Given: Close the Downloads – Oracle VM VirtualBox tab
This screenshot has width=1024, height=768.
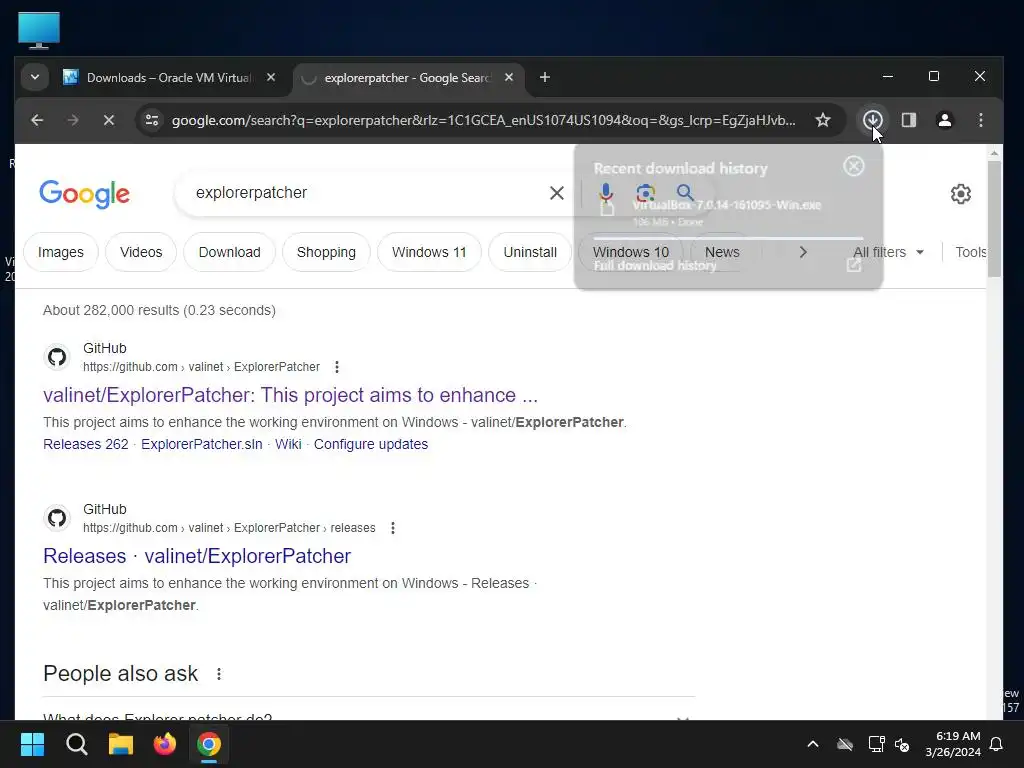Looking at the screenshot, I should [x=271, y=78].
